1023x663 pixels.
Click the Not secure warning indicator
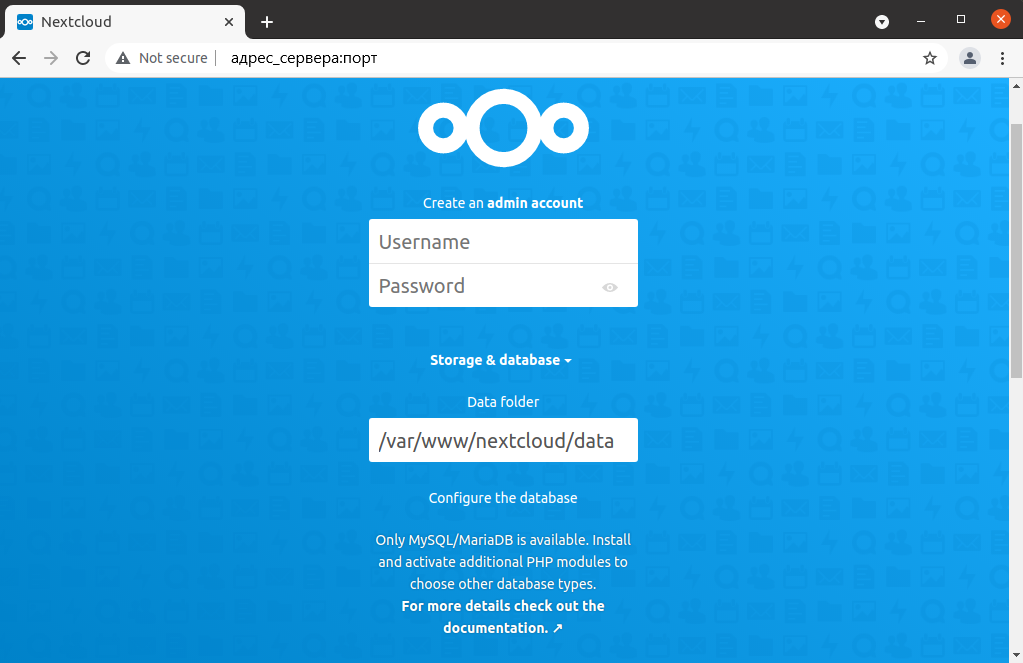coord(162,58)
